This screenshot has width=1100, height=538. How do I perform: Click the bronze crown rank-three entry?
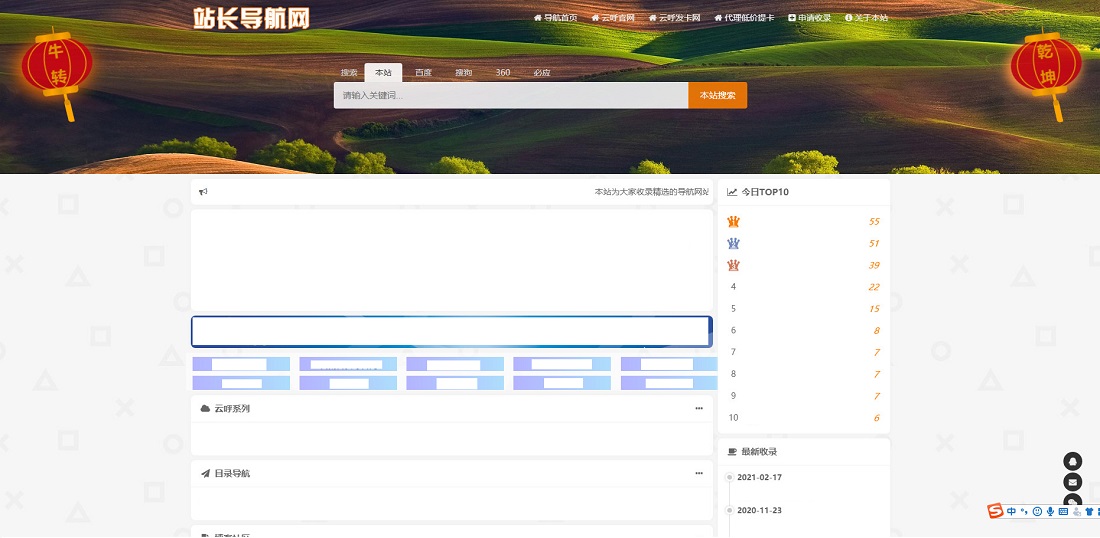[x=733, y=265]
